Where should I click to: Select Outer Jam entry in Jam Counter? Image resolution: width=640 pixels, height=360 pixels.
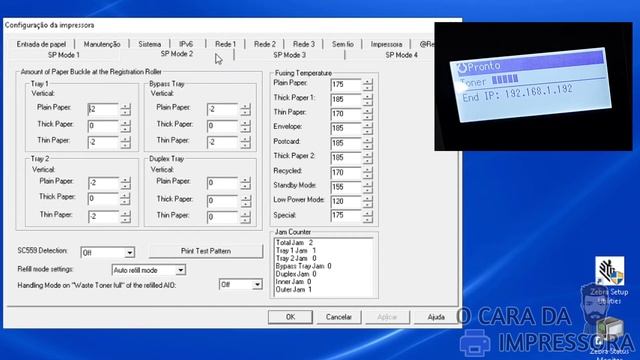tap(294, 289)
